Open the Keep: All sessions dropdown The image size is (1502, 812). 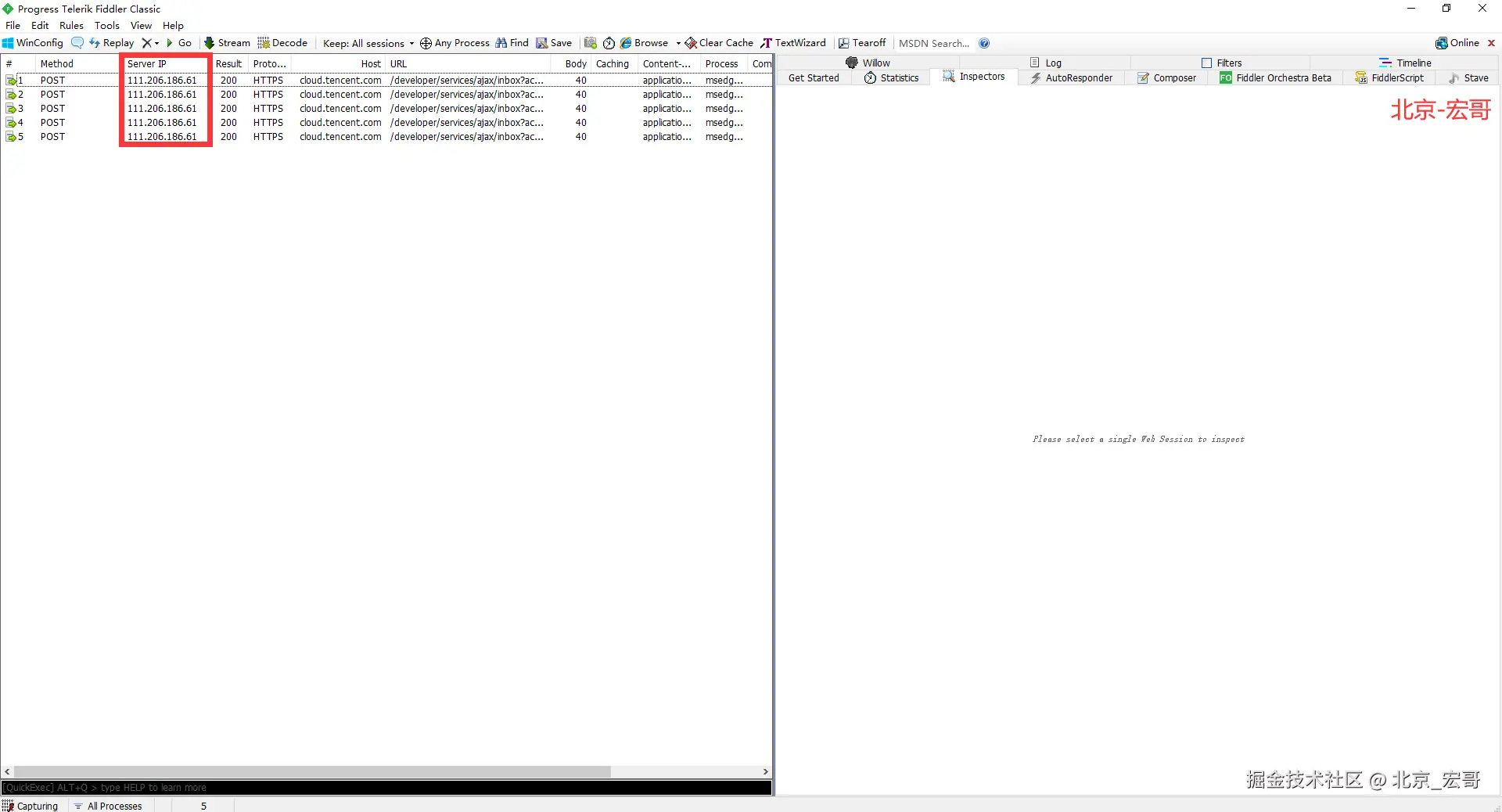coord(368,43)
